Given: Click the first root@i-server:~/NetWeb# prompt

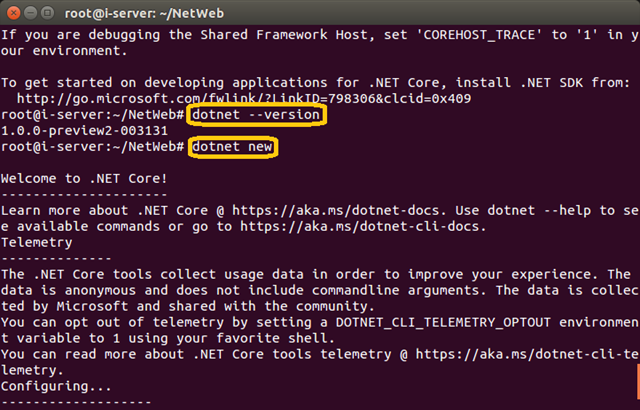Looking at the screenshot, I should (x=92, y=115).
